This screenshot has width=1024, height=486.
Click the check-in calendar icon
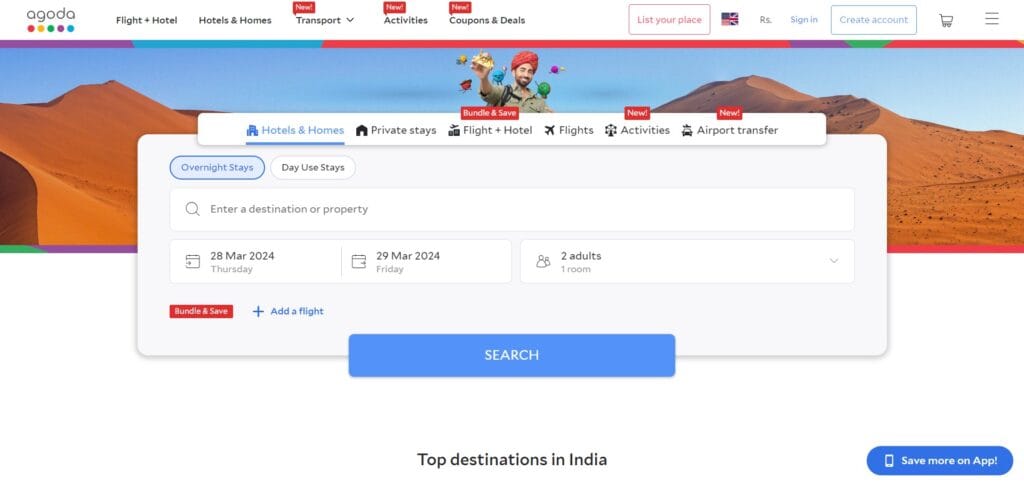193,261
